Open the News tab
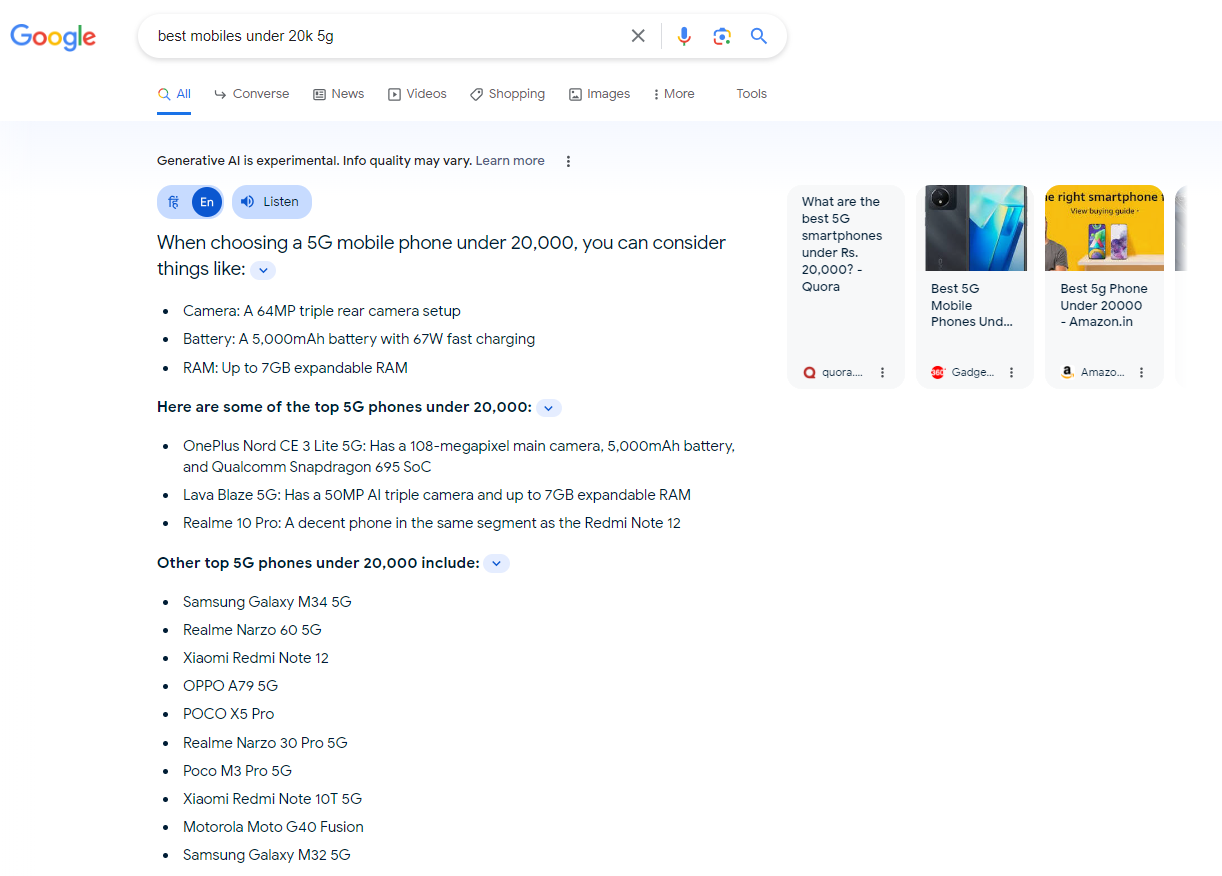Screen dimensions: 1222x876 tap(338, 94)
